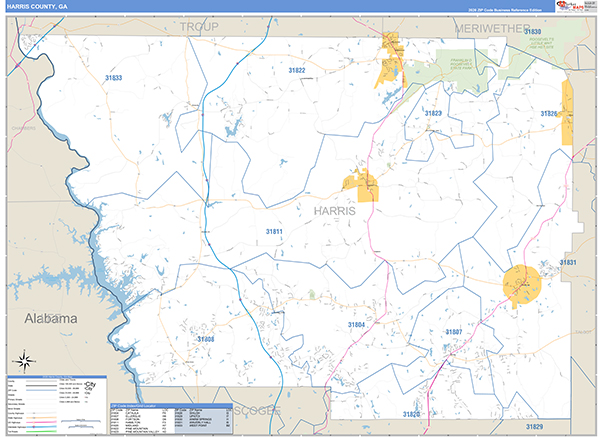Click the HARRIS county name label

point(335,211)
